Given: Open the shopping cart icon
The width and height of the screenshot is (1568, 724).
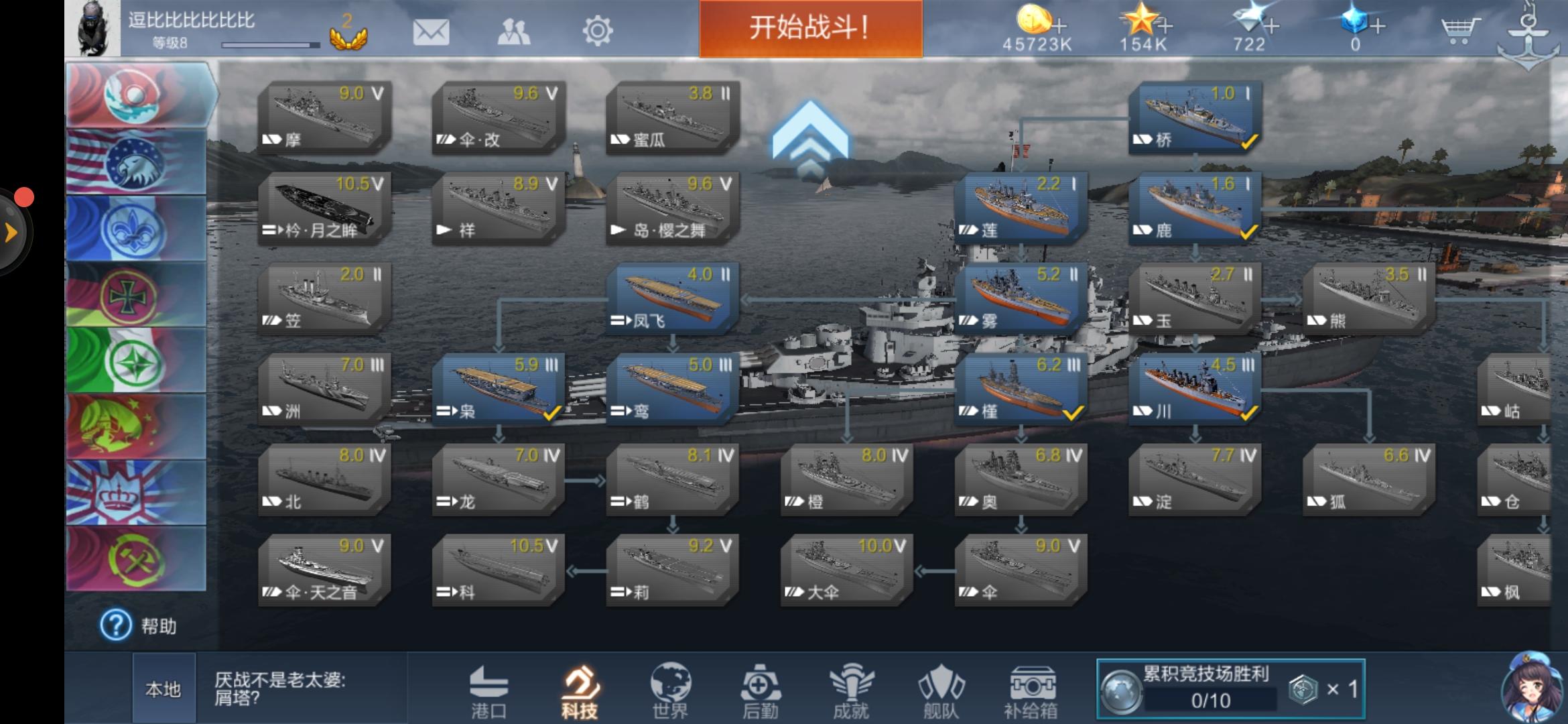Looking at the screenshot, I should click(x=1460, y=30).
